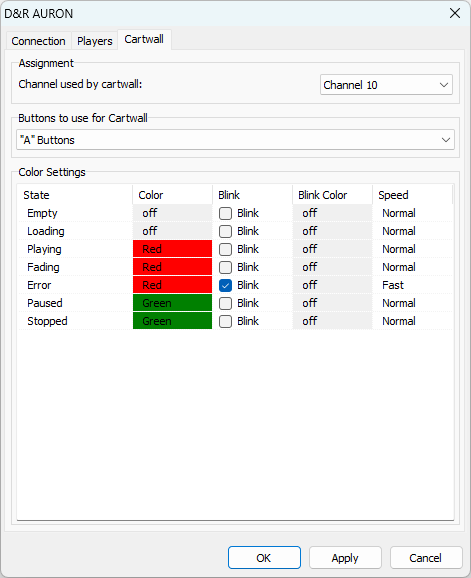
Task: Close the D&R AURON dialog window
Action: point(455,13)
